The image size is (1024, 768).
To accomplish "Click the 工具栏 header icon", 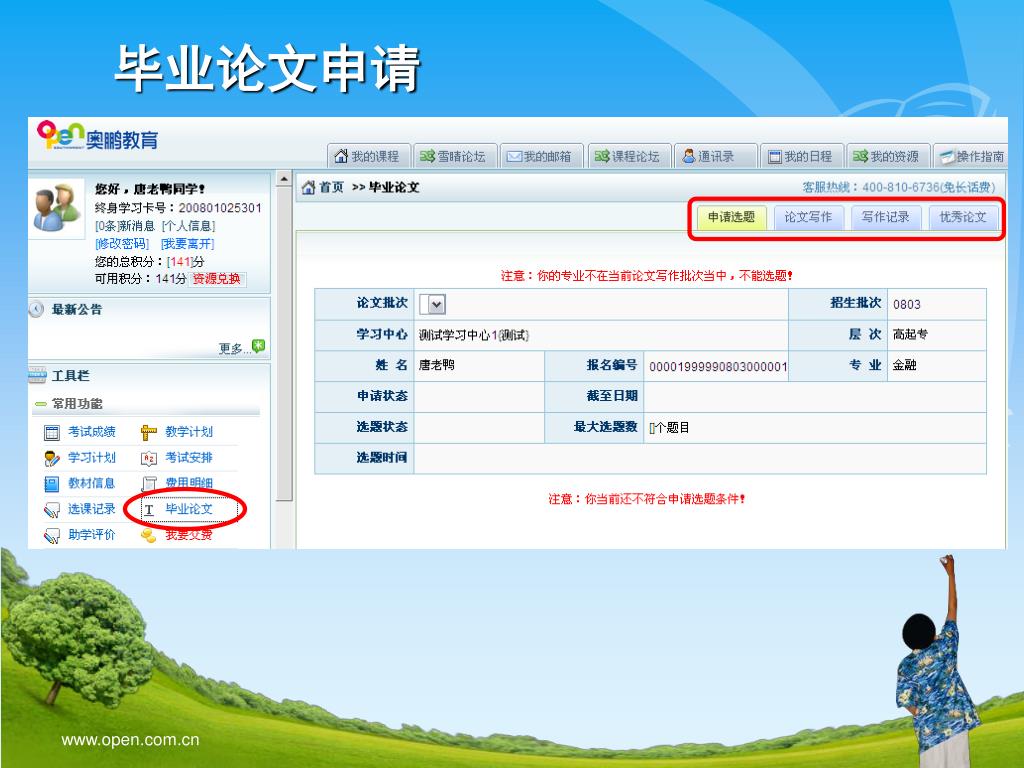I will [x=37, y=375].
